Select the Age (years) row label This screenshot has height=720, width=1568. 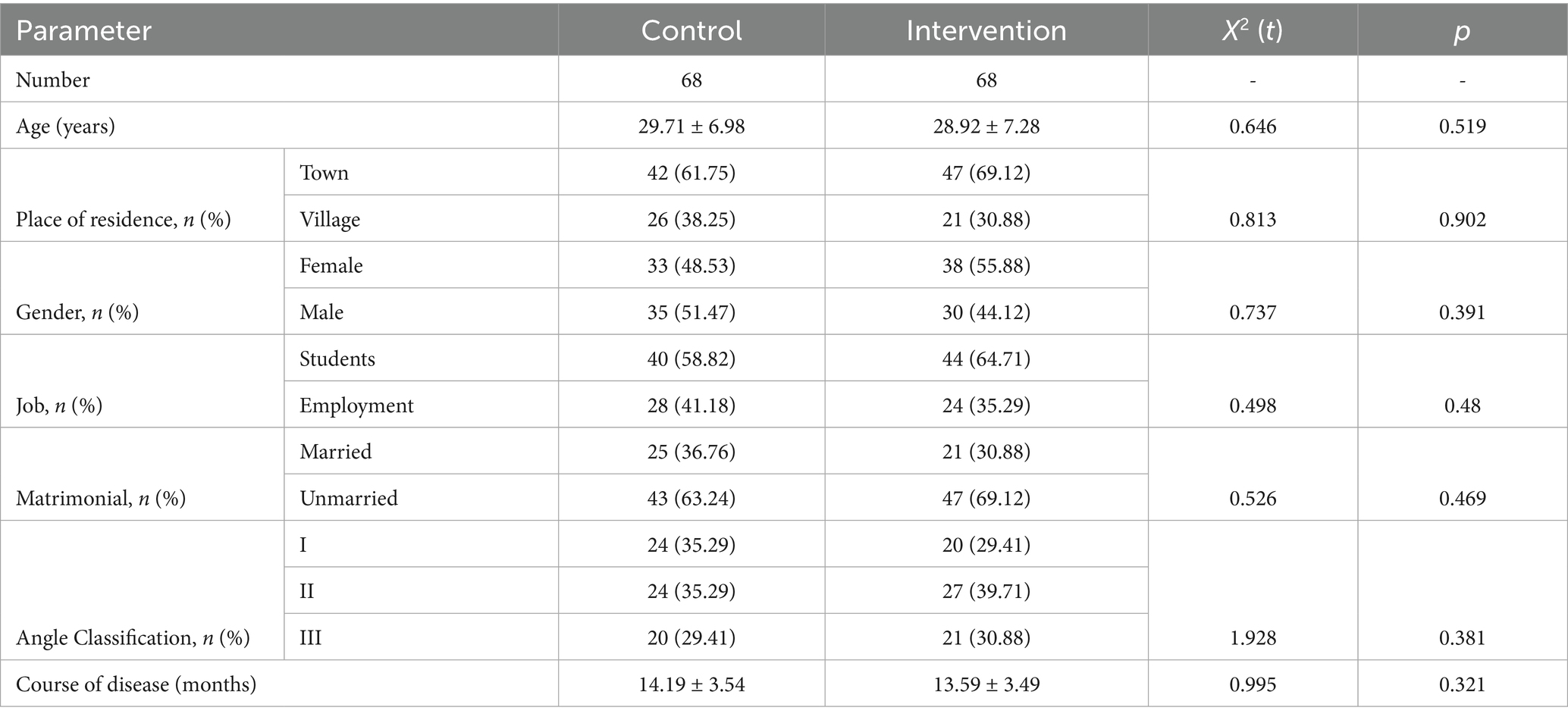tap(66, 126)
